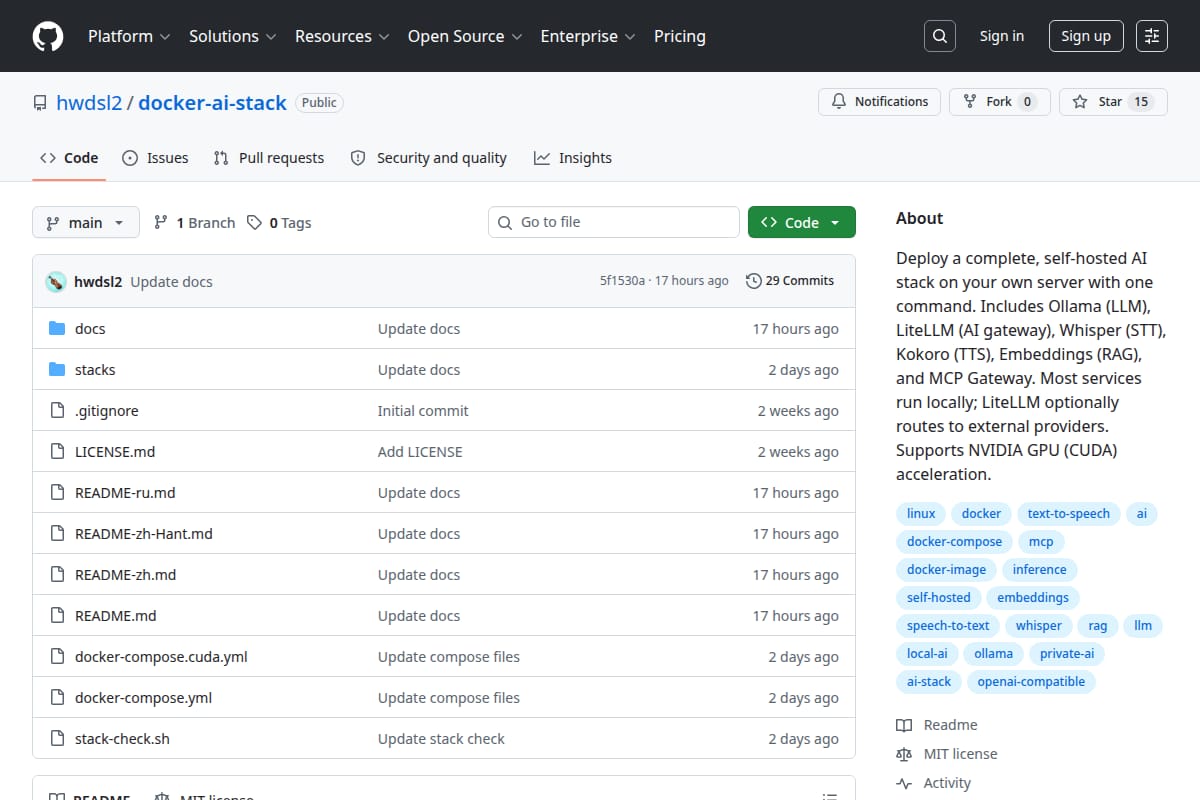Viewport: 1200px width, 800px height.
Task: Click the hwdsl2 avatar in commit row
Action: coord(56,282)
